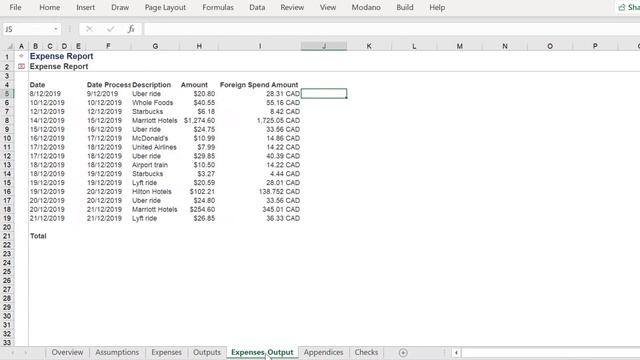Open the View ribbon tab
The width and height of the screenshot is (640, 360).
328,7
